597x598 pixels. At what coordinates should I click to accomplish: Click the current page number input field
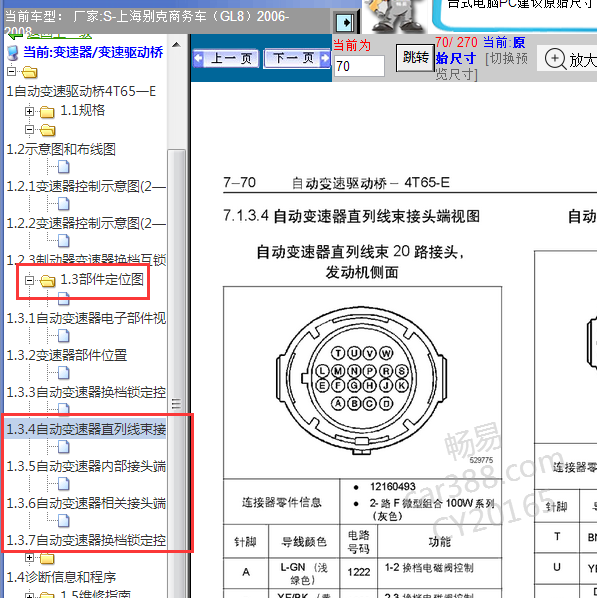tap(359, 66)
